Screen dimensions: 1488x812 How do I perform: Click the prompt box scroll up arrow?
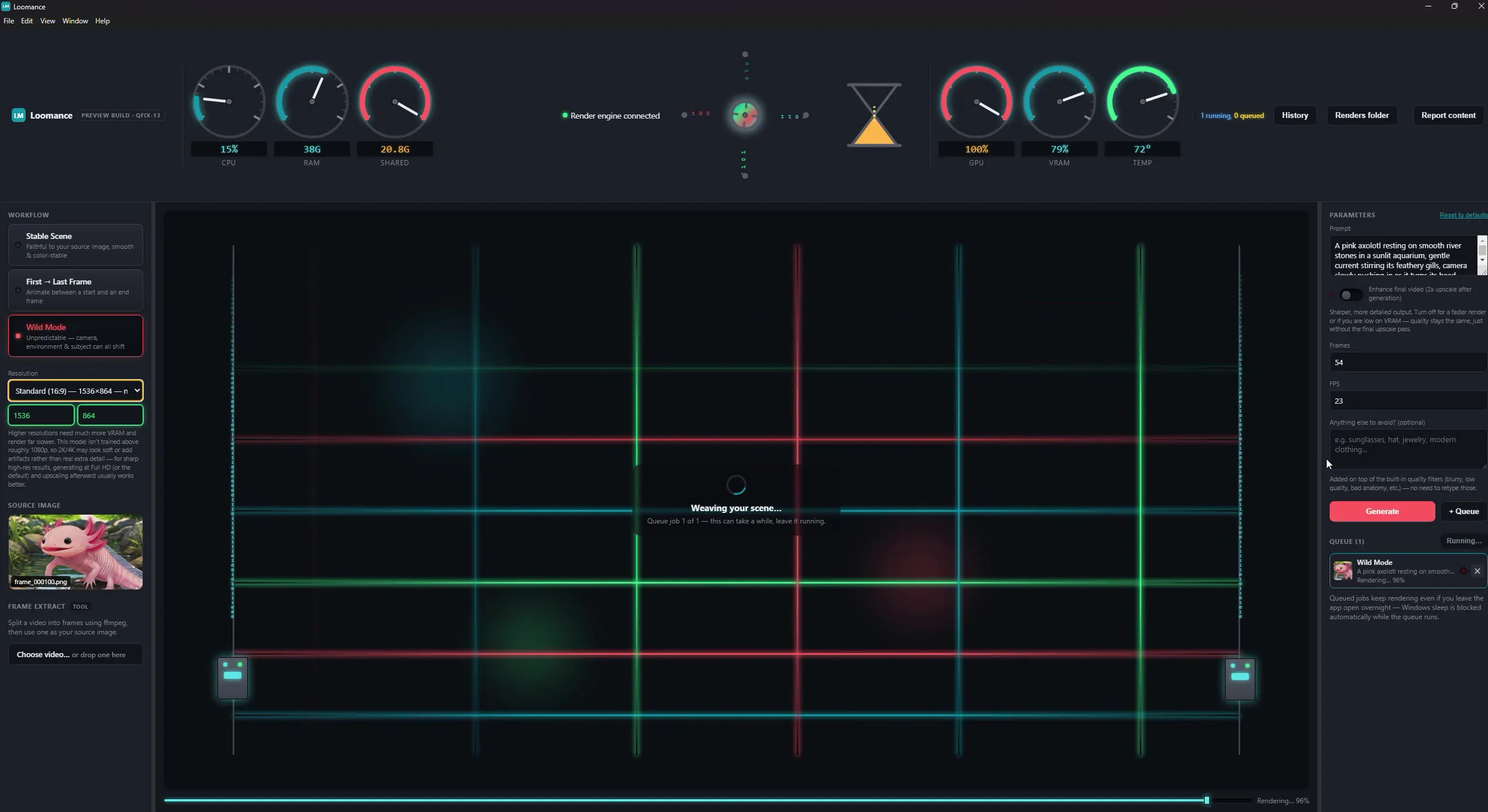click(x=1482, y=240)
